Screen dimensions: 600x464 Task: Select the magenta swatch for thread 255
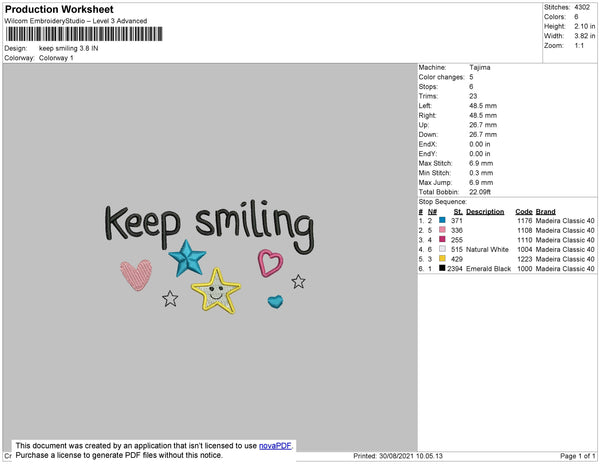point(442,239)
